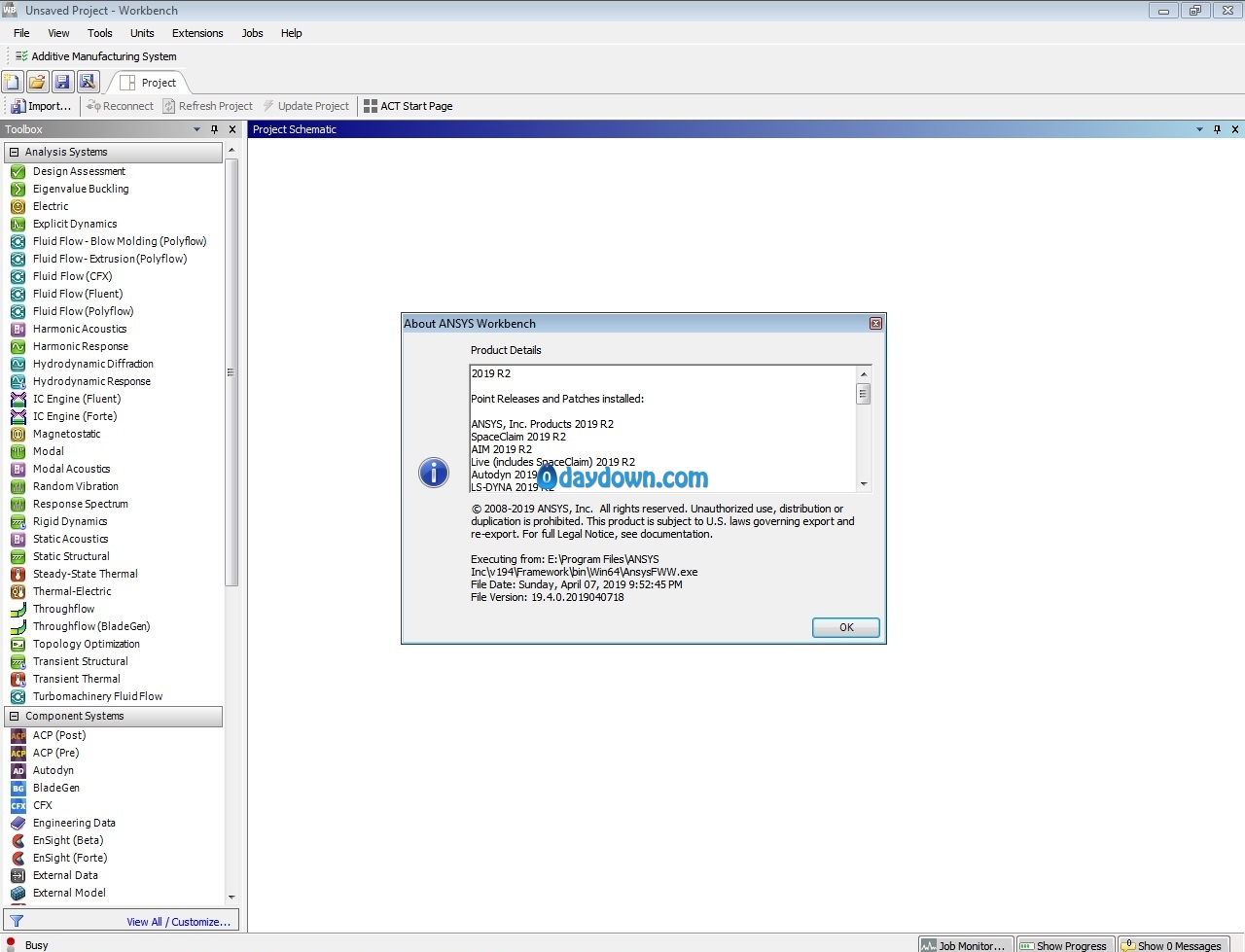Select the Static Structural icon
The height and width of the screenshot is (952, 1245).
coord(18,556)
